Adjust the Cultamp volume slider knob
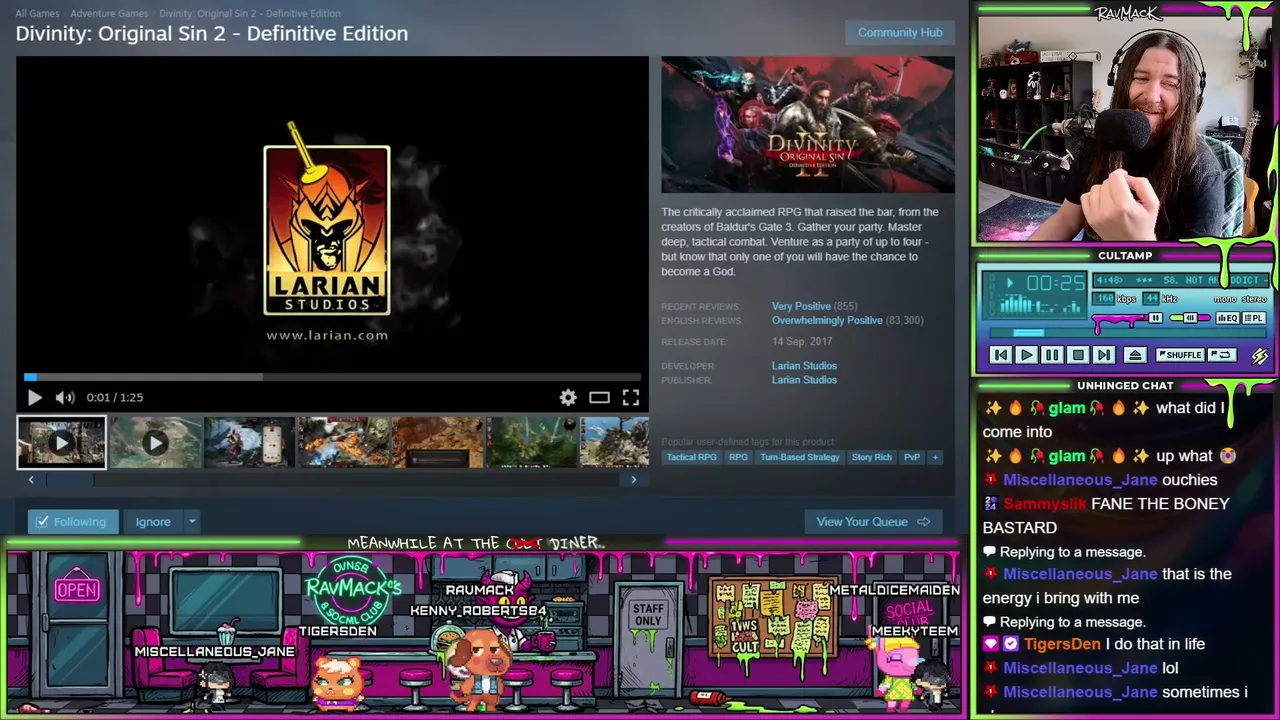The image size is (1280, 720). pyautogui.click(x=1155, y=318)
